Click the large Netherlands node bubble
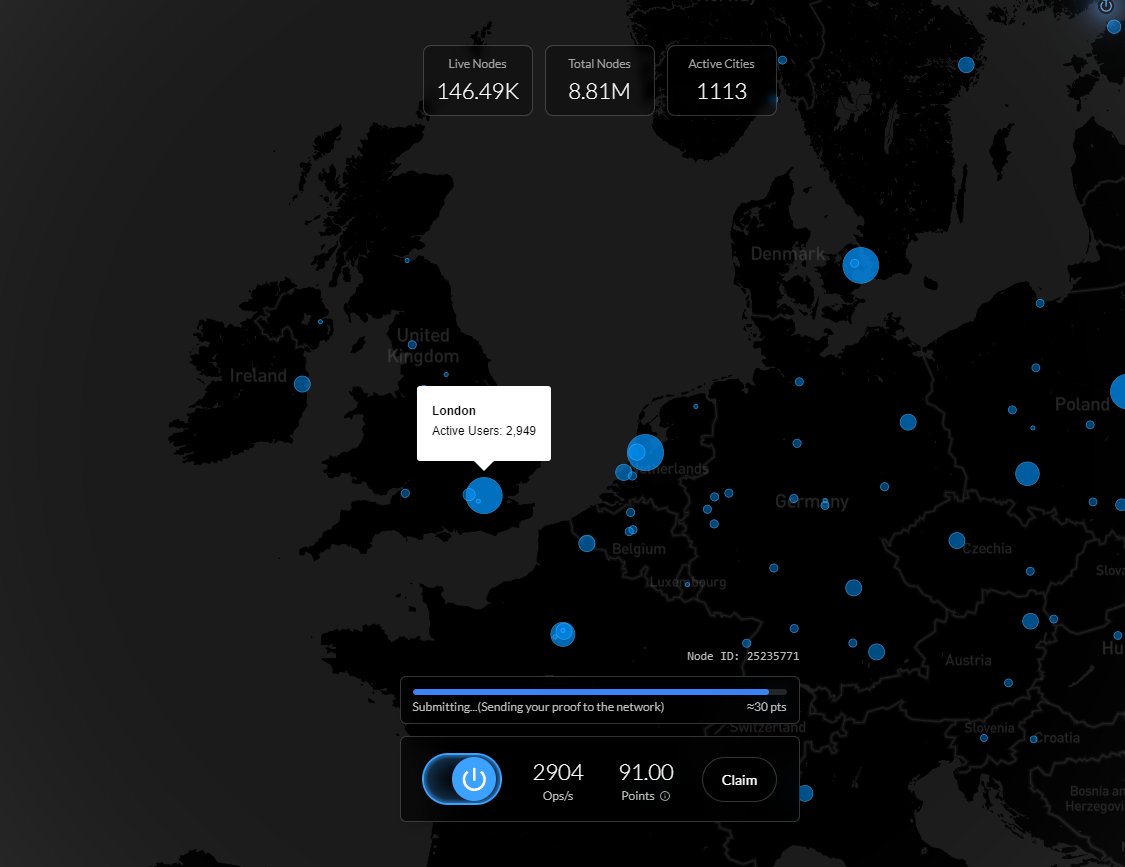 pyautogui.click(x=645, y=452)
